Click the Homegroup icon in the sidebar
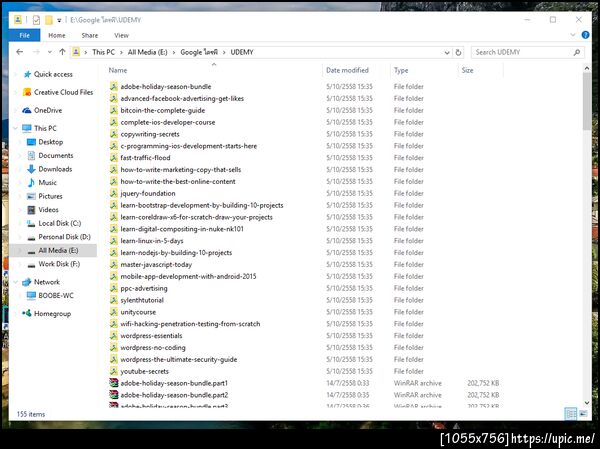The width and height of the screenshot is (600, 449). click(26, 313)
